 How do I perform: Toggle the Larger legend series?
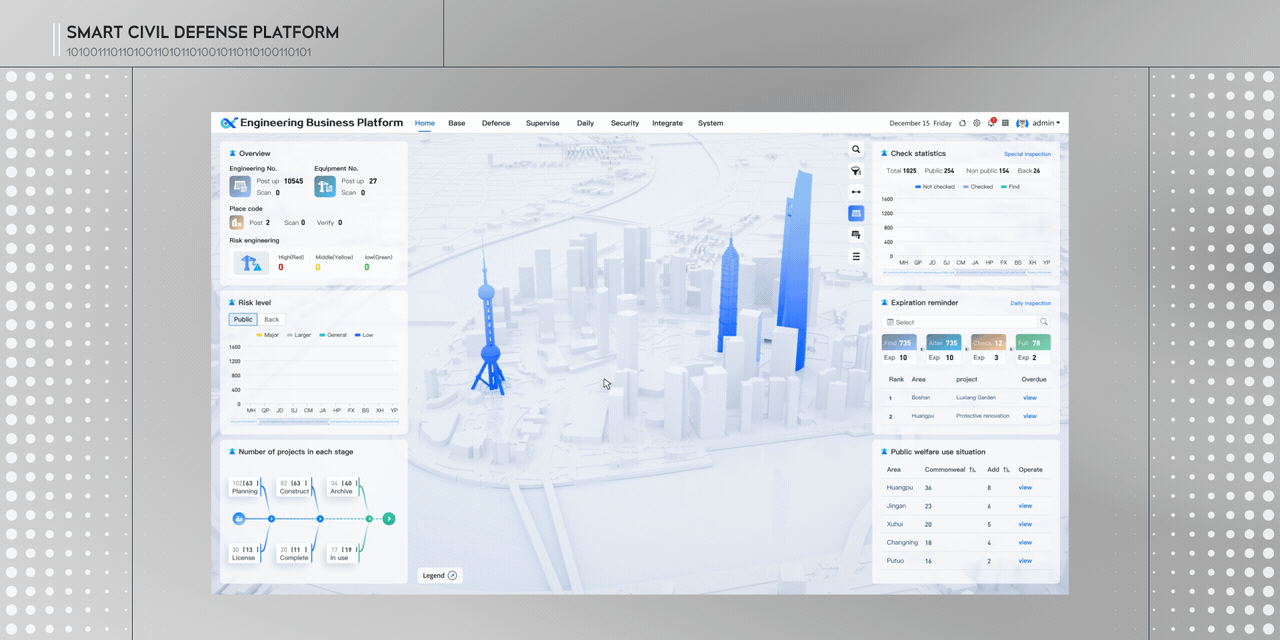pos(299,335)
